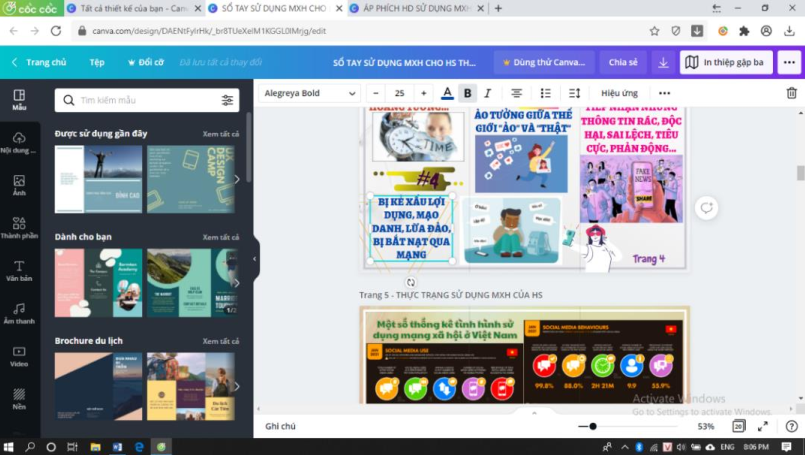Select the dark blue travel brochure thumbnail
The height and width of the screenshot is (455, 805).
tap(98, 386)
